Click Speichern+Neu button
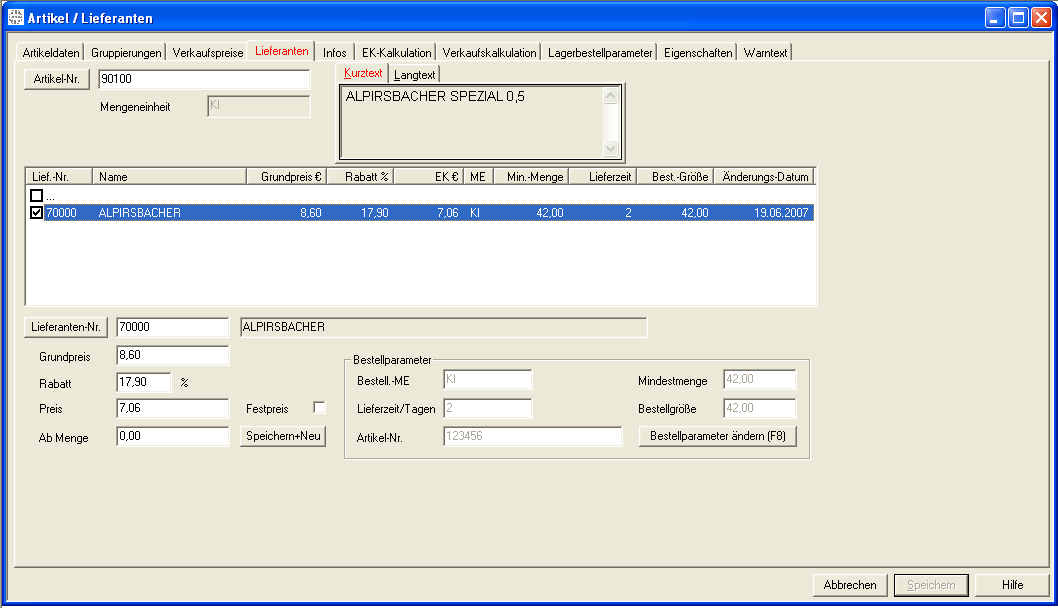The image size is (1058, 608). (x=283, y=437)
